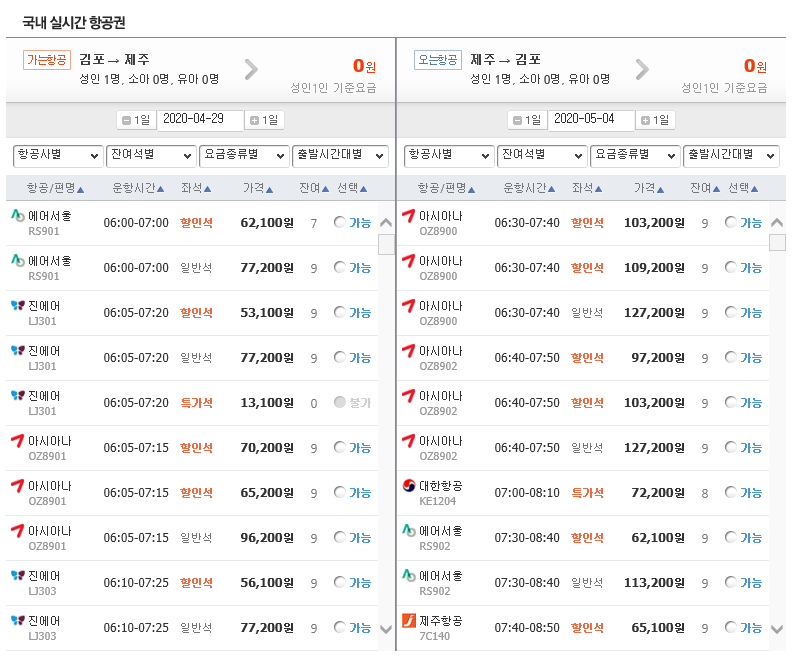Sort departure list by 가격 column
The image size is (793, 657).
pos(258,188)
